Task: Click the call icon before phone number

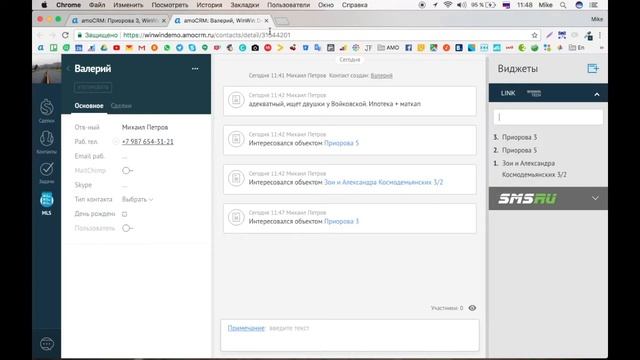Action: 115,142
